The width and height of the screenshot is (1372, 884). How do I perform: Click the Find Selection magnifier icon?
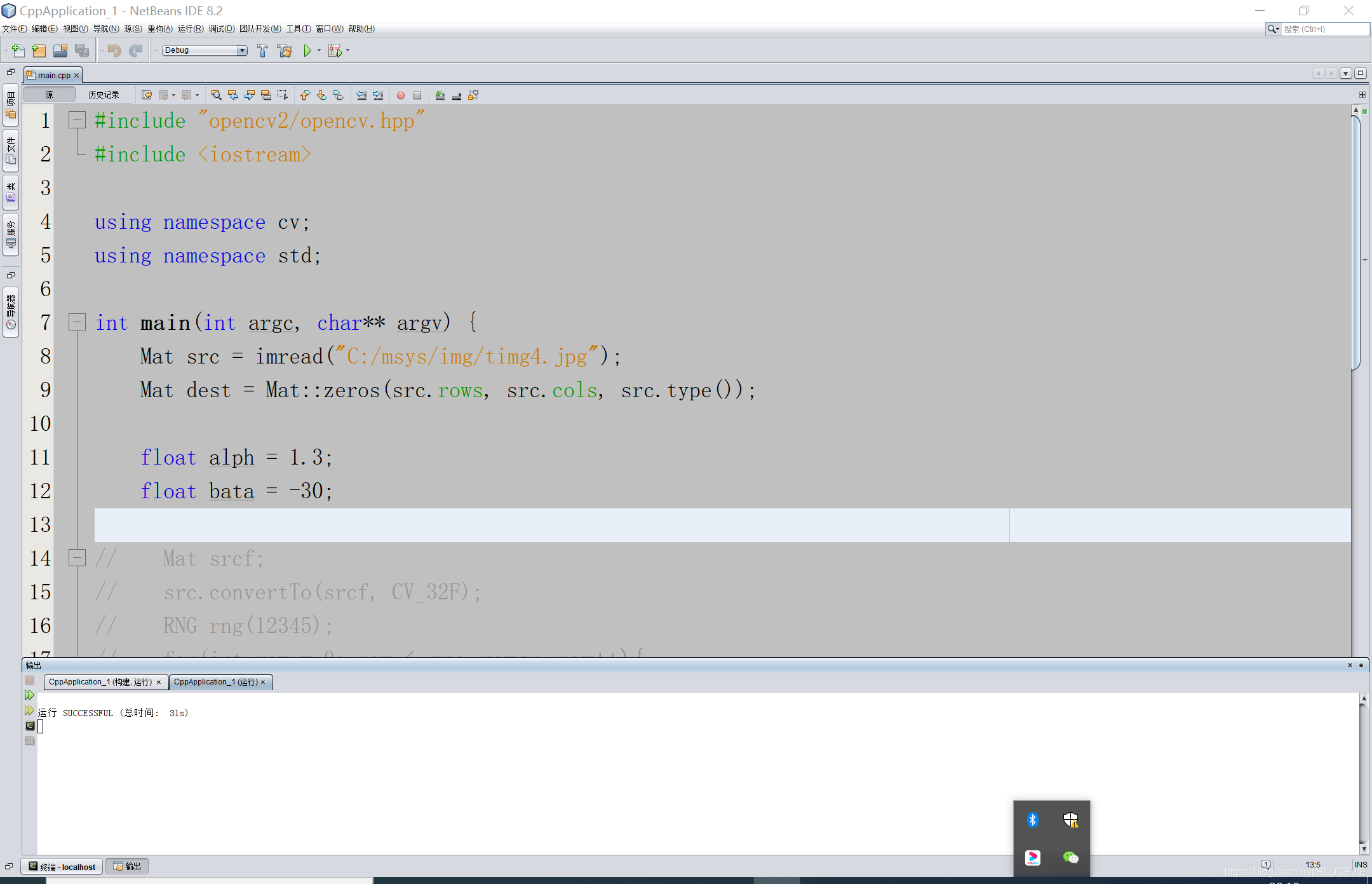click(x=217, y=95)
